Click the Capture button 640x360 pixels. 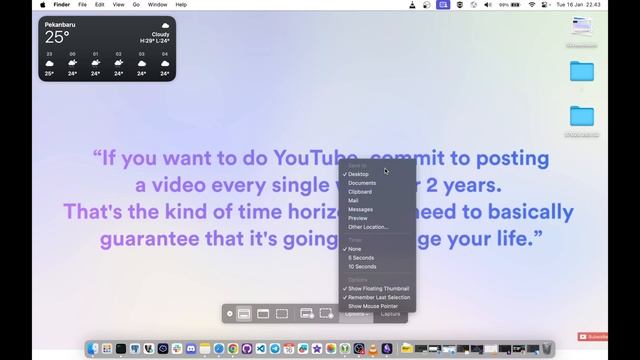[391, 314]
